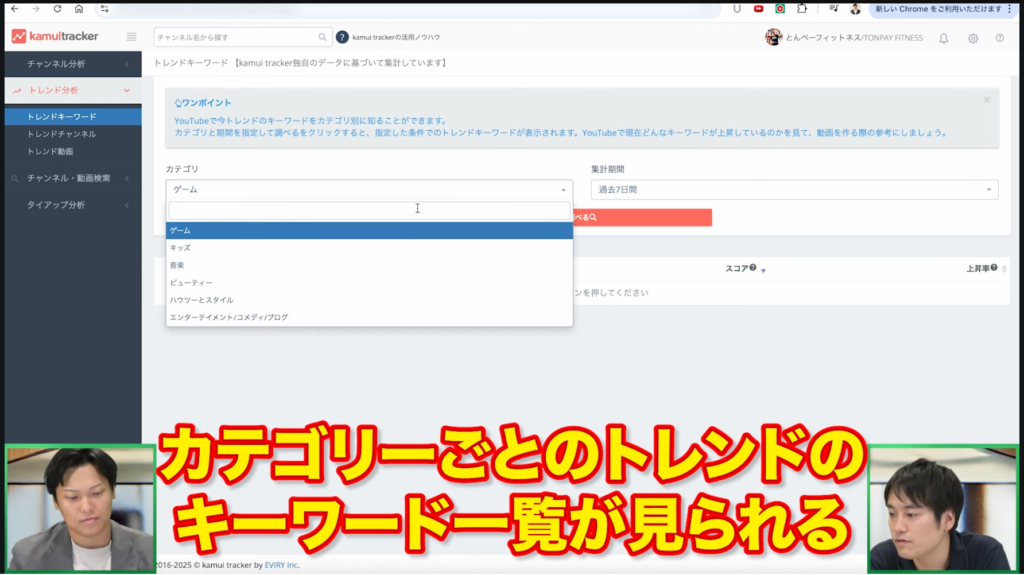The width and height of the screenshot is (1024, 575).
Task: Select ゲーム in category list
Action: 369,230
